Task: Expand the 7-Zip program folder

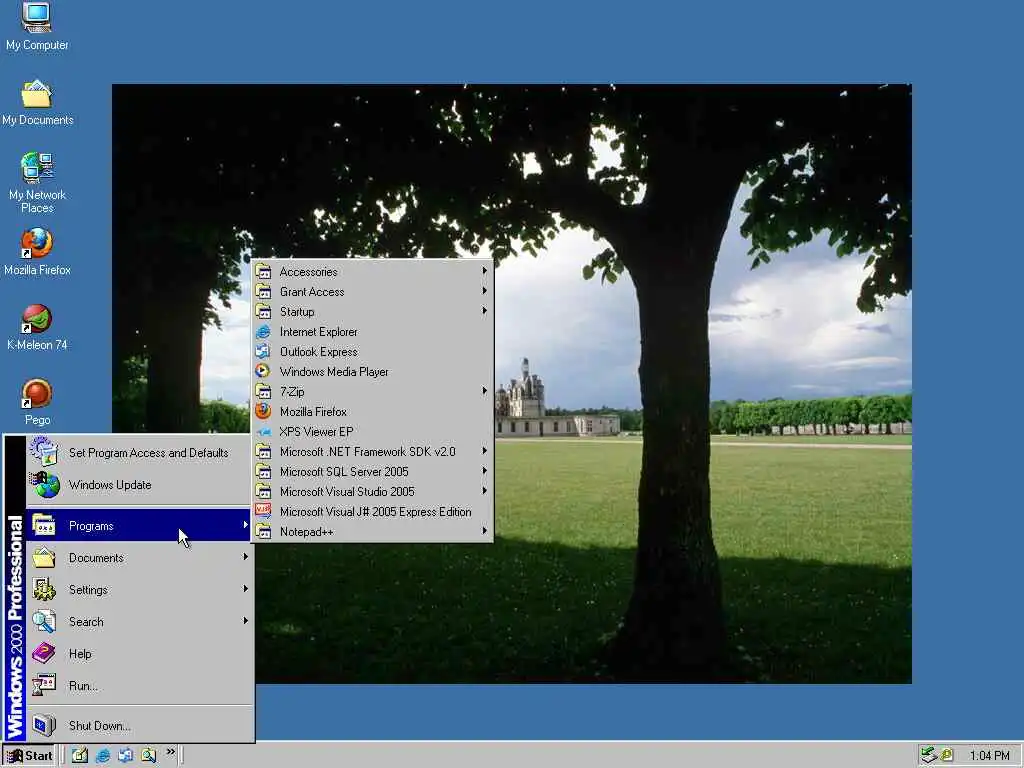Action: click(372, 392)
